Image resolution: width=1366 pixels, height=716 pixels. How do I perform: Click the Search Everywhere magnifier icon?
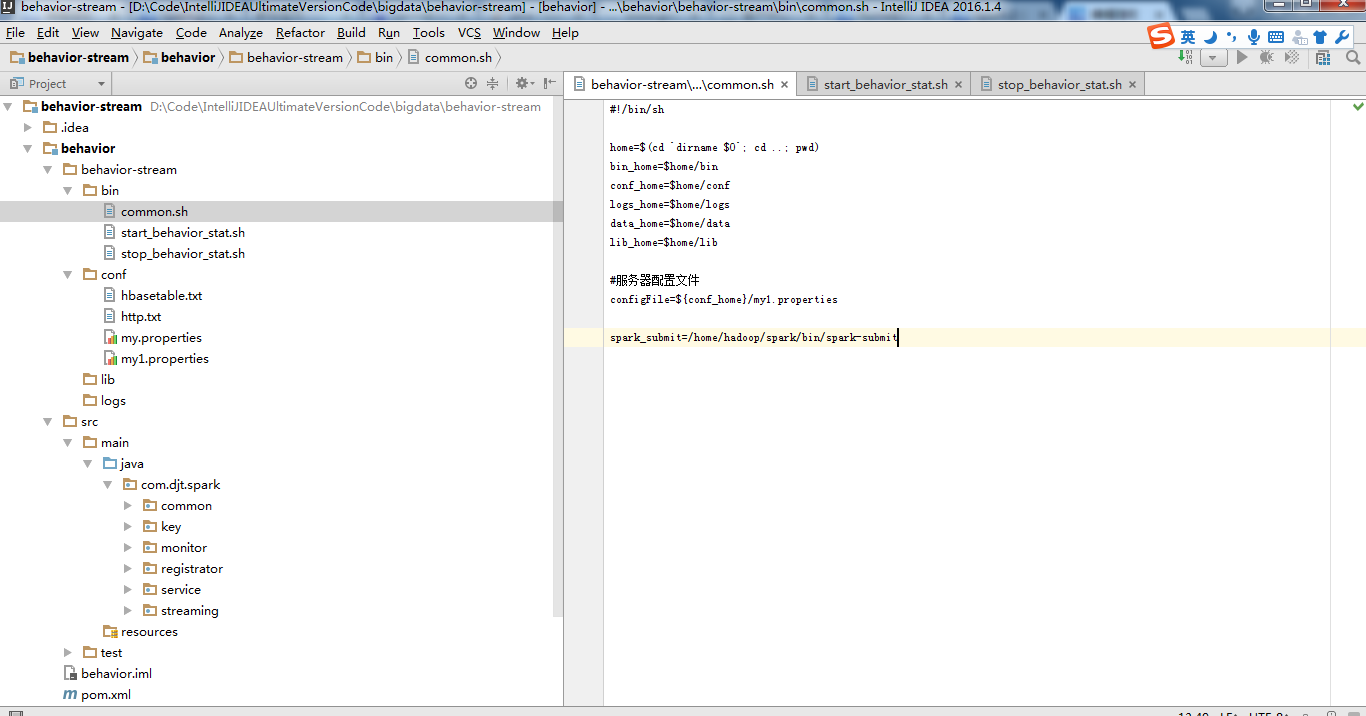pyautogui.click(x=1353, y=58)
